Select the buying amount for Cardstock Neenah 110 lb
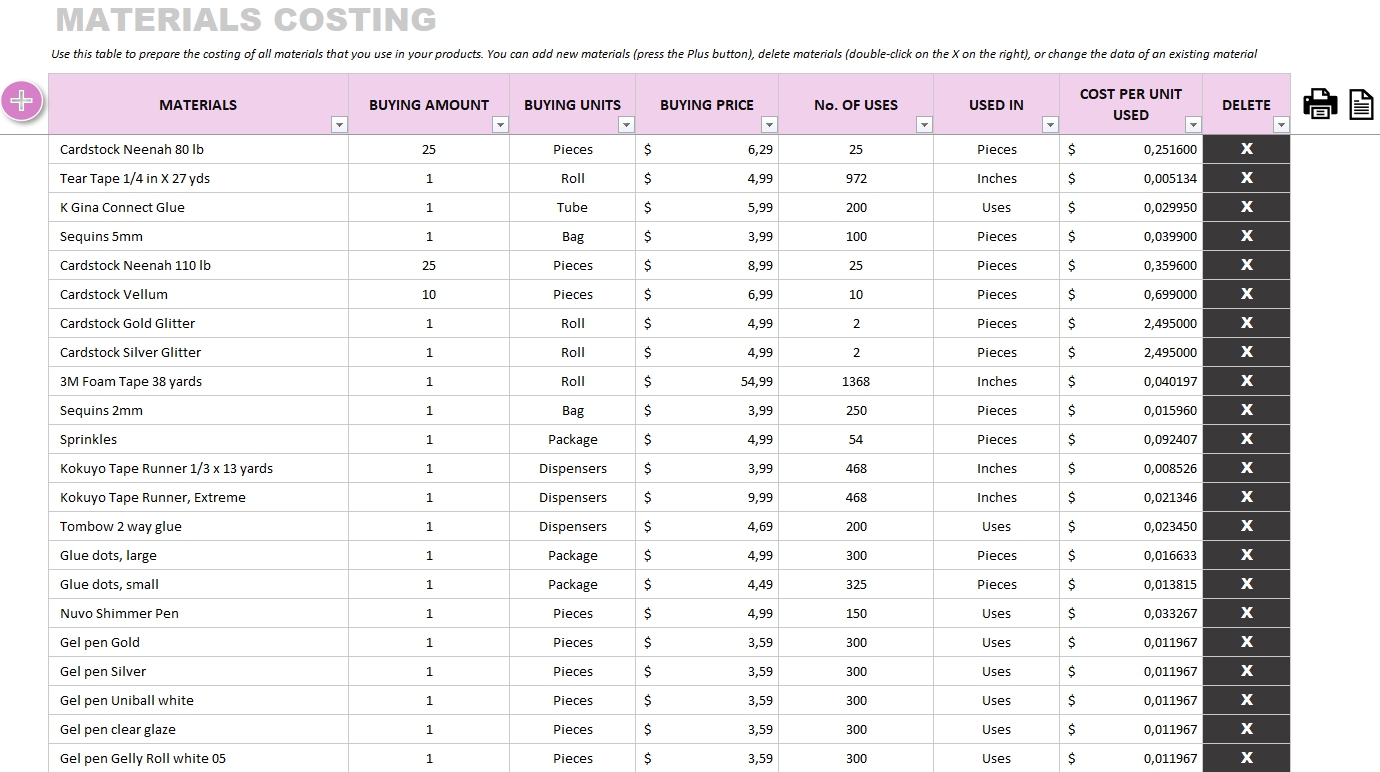1380x772 pixels. 428,265
